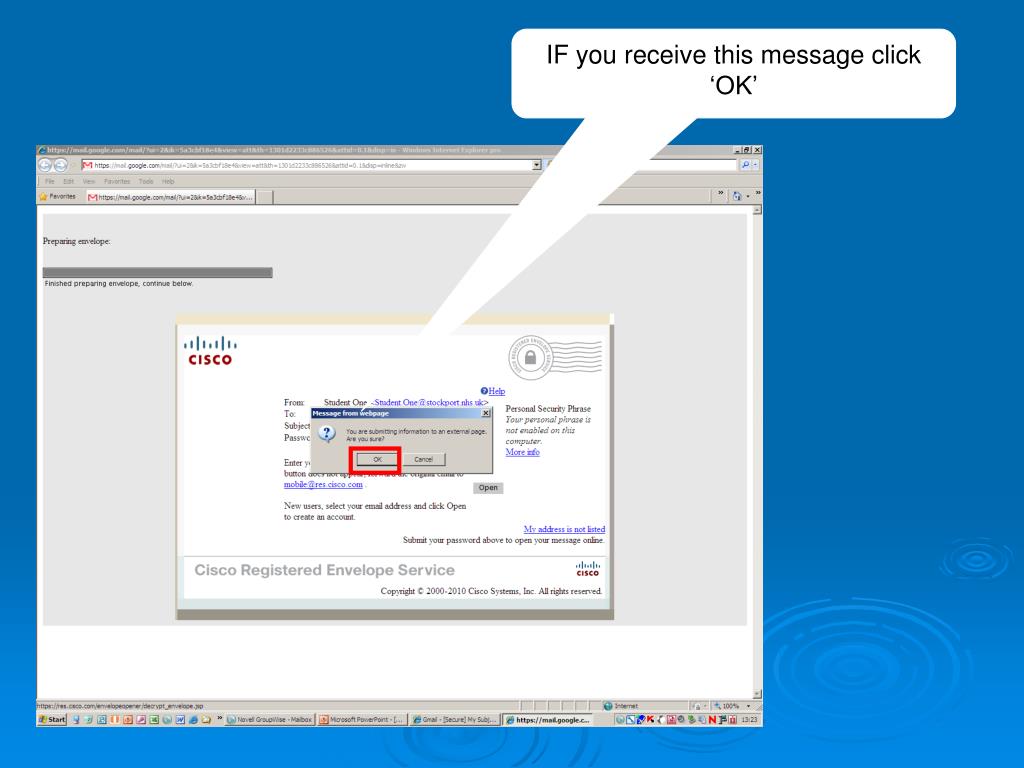This screenshot has height=768, width=1024.
Task: Open the Edit menu
Action: [x=69, y=182]
